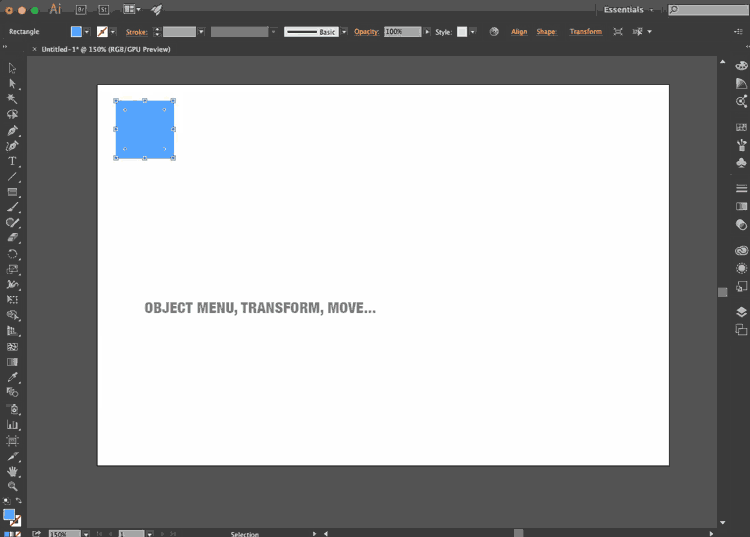
Task: Open the Align panel link
Action: pyautogui.click(x=519, y=32)
